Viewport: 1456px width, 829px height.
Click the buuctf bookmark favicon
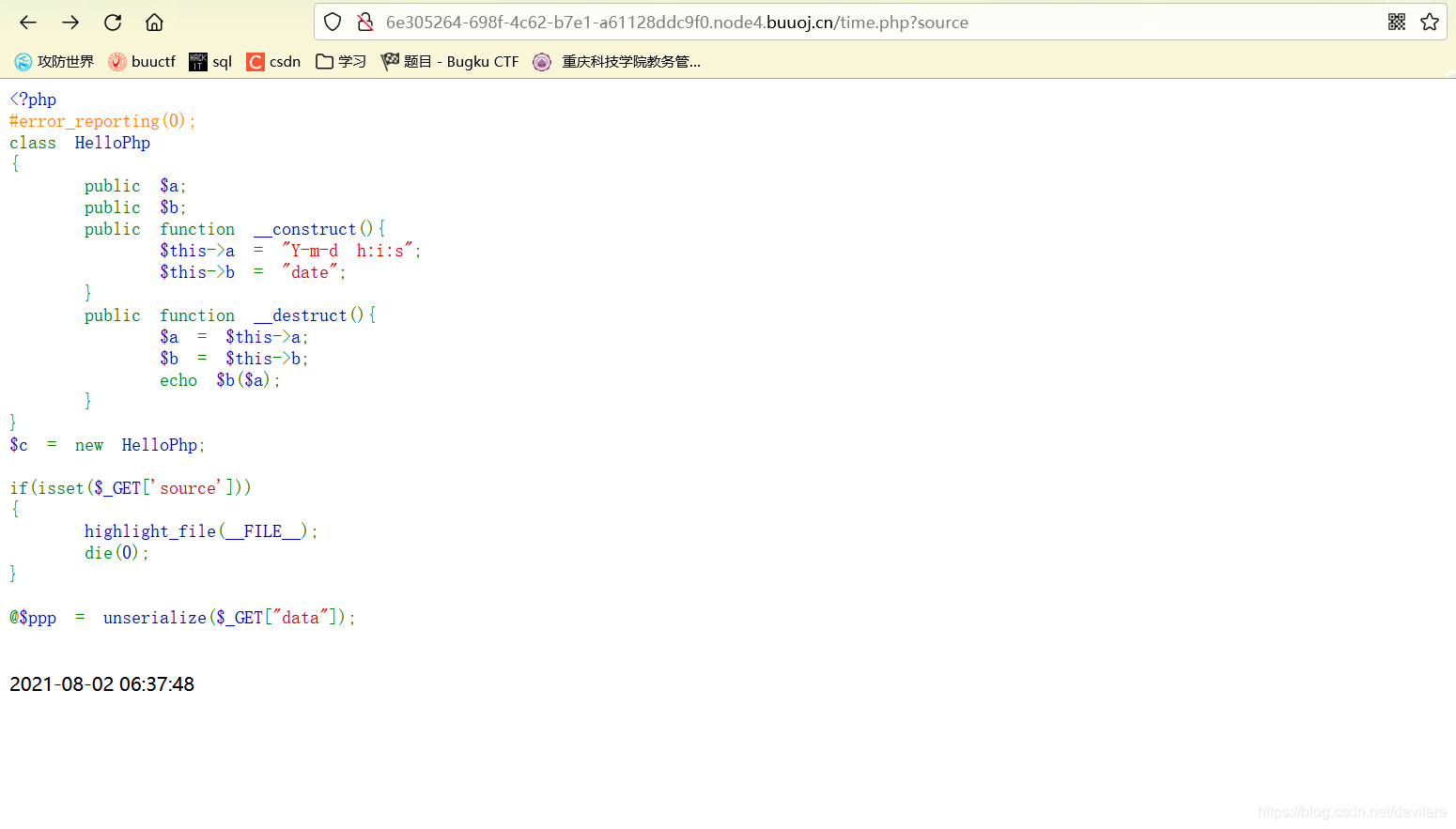(117, 62)
